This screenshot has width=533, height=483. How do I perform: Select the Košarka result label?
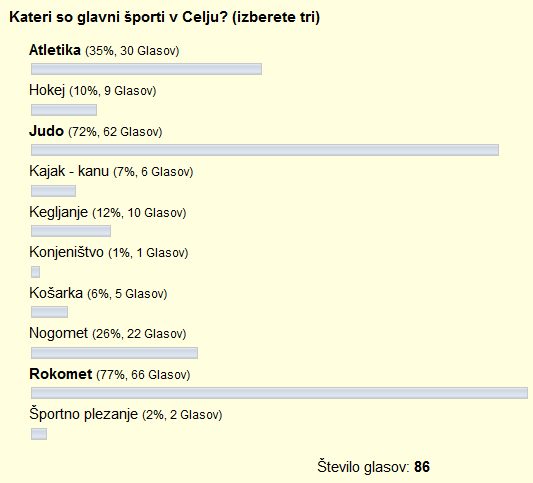[x=98, y=293]
